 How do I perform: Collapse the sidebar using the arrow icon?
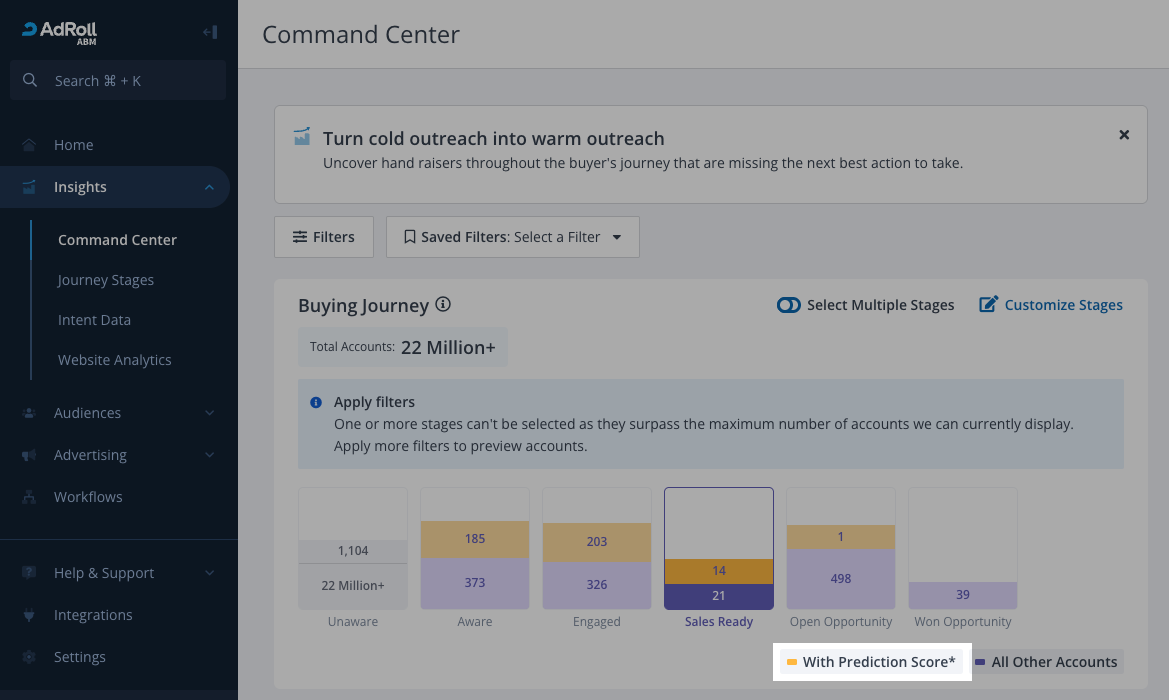[x=210, y=32]
